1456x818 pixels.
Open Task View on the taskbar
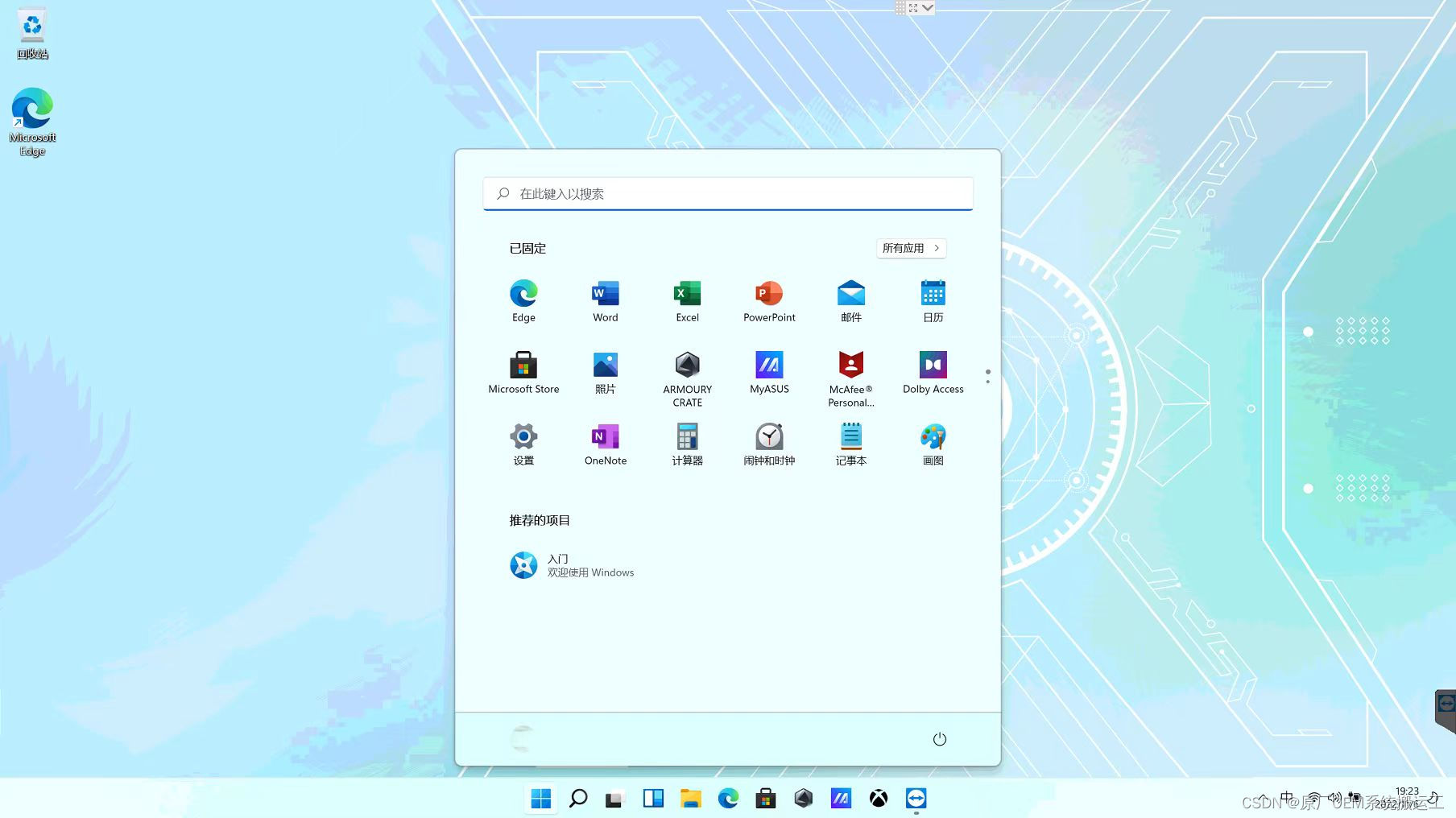point(615,798)
